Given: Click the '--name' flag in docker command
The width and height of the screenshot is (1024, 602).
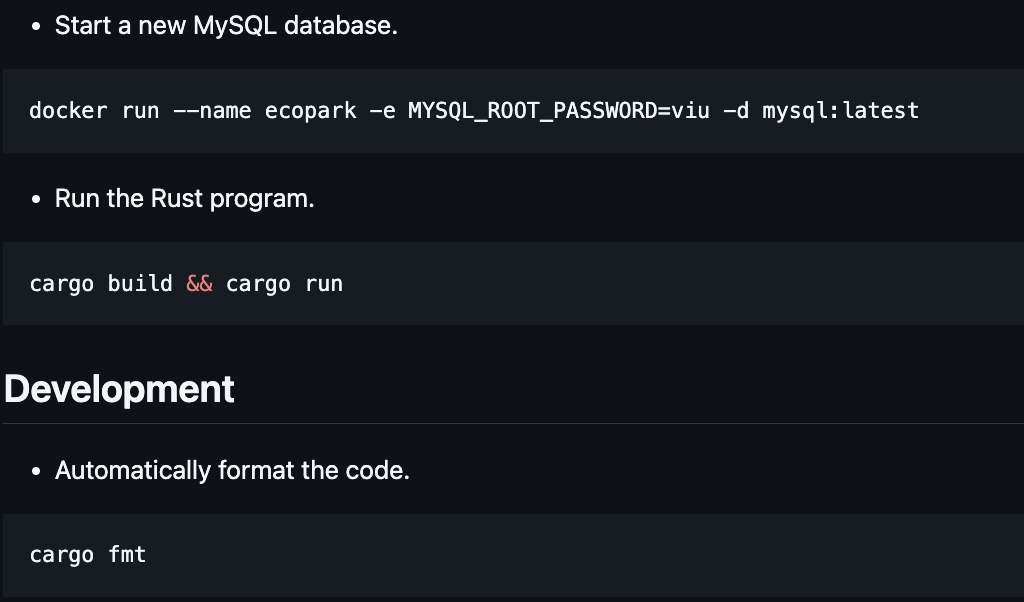Looking at the screenshot, I should pyautogui.click(x=212, y=111).
